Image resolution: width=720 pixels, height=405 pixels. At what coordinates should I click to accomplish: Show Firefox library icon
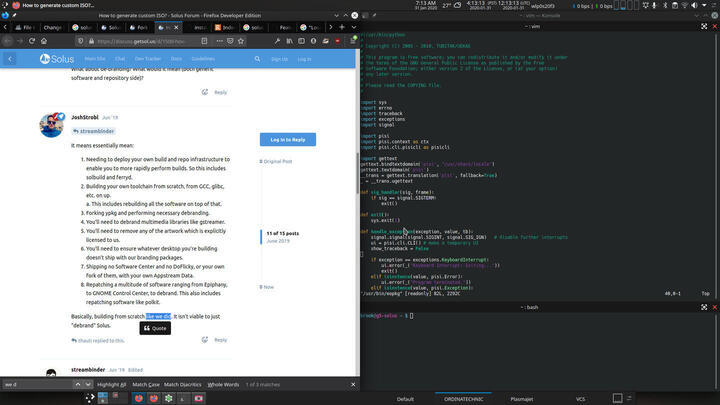click(x=289, y=41)
